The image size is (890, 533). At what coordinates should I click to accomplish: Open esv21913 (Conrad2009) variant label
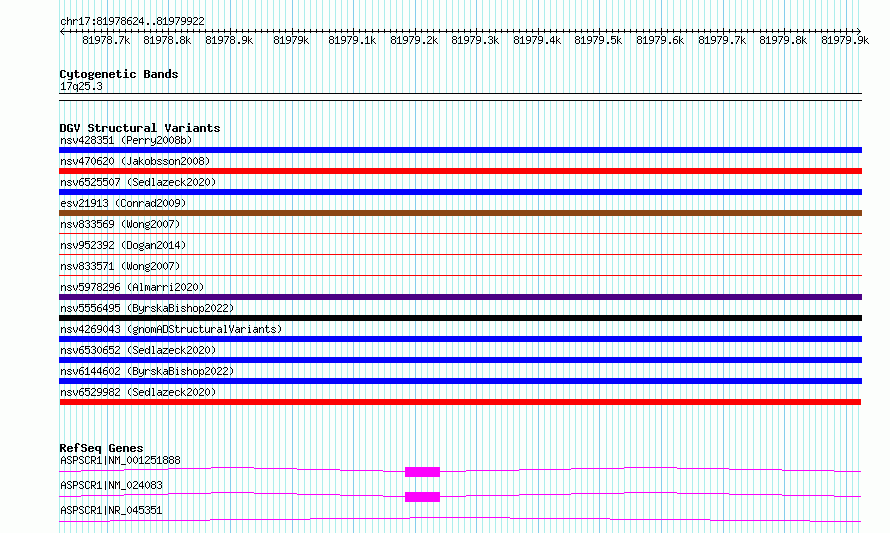point(123,203)
